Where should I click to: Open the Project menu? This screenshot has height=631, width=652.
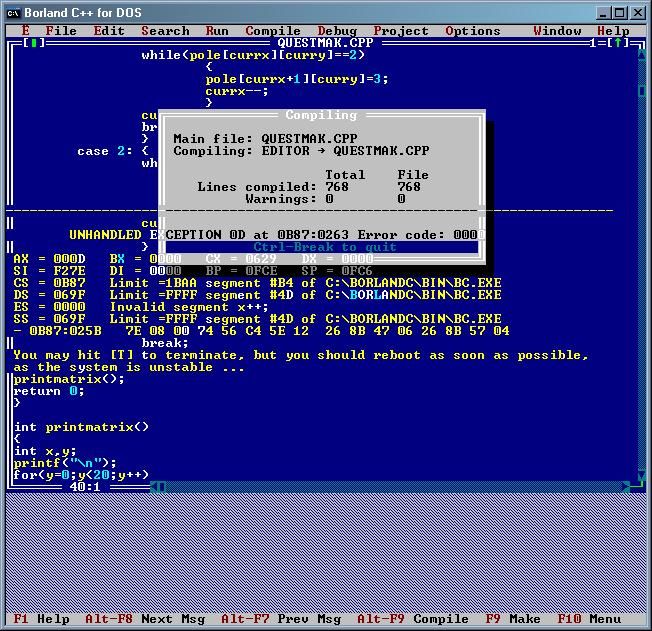[401, 31]
